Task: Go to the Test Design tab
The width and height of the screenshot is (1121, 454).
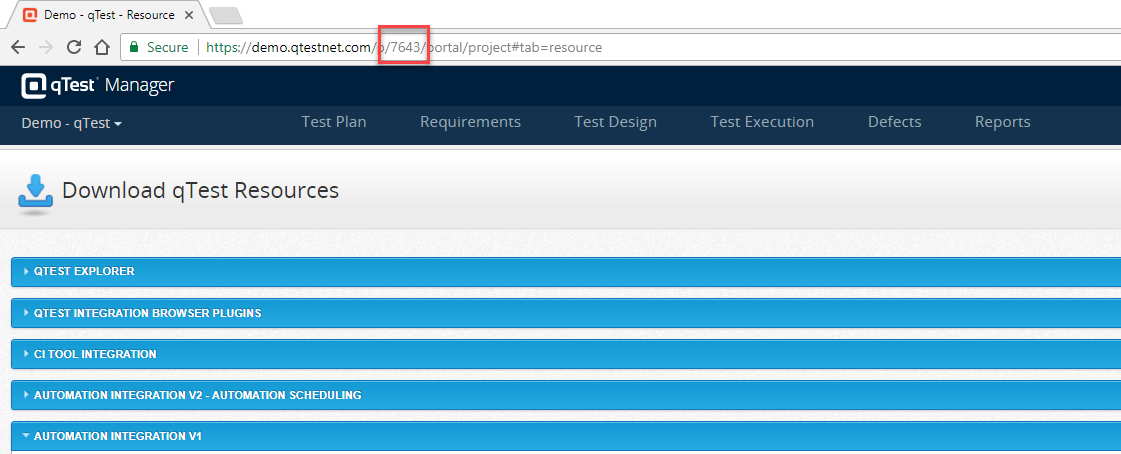Action: pos(615,122)
